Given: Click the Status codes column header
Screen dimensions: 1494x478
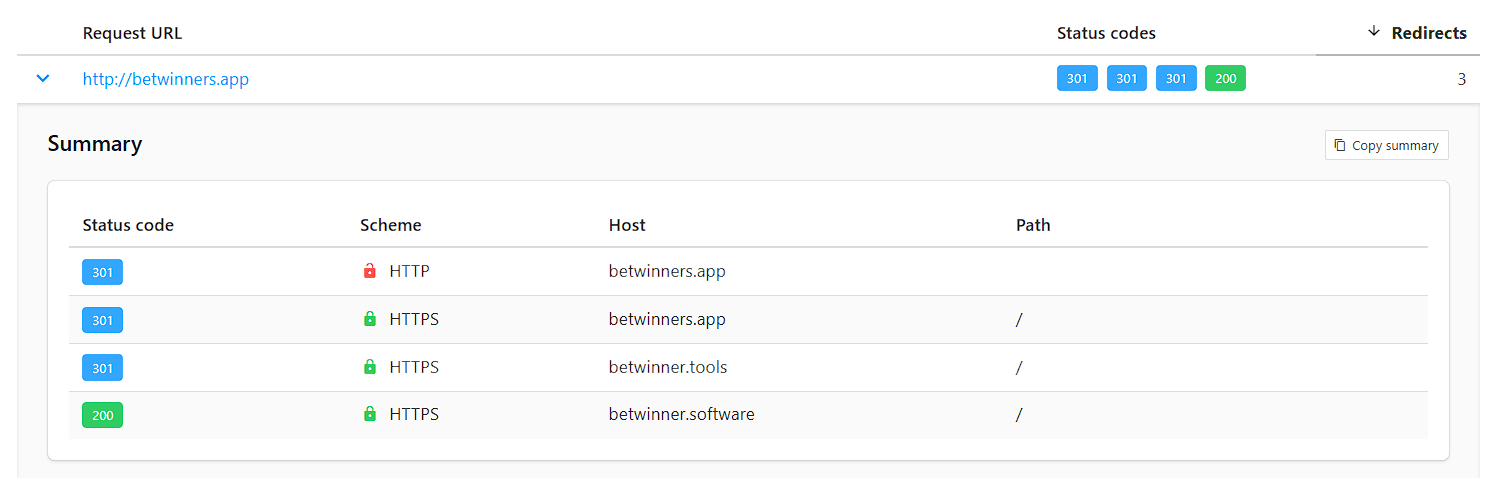Looking at the screenshot, I should (1106, 33).
